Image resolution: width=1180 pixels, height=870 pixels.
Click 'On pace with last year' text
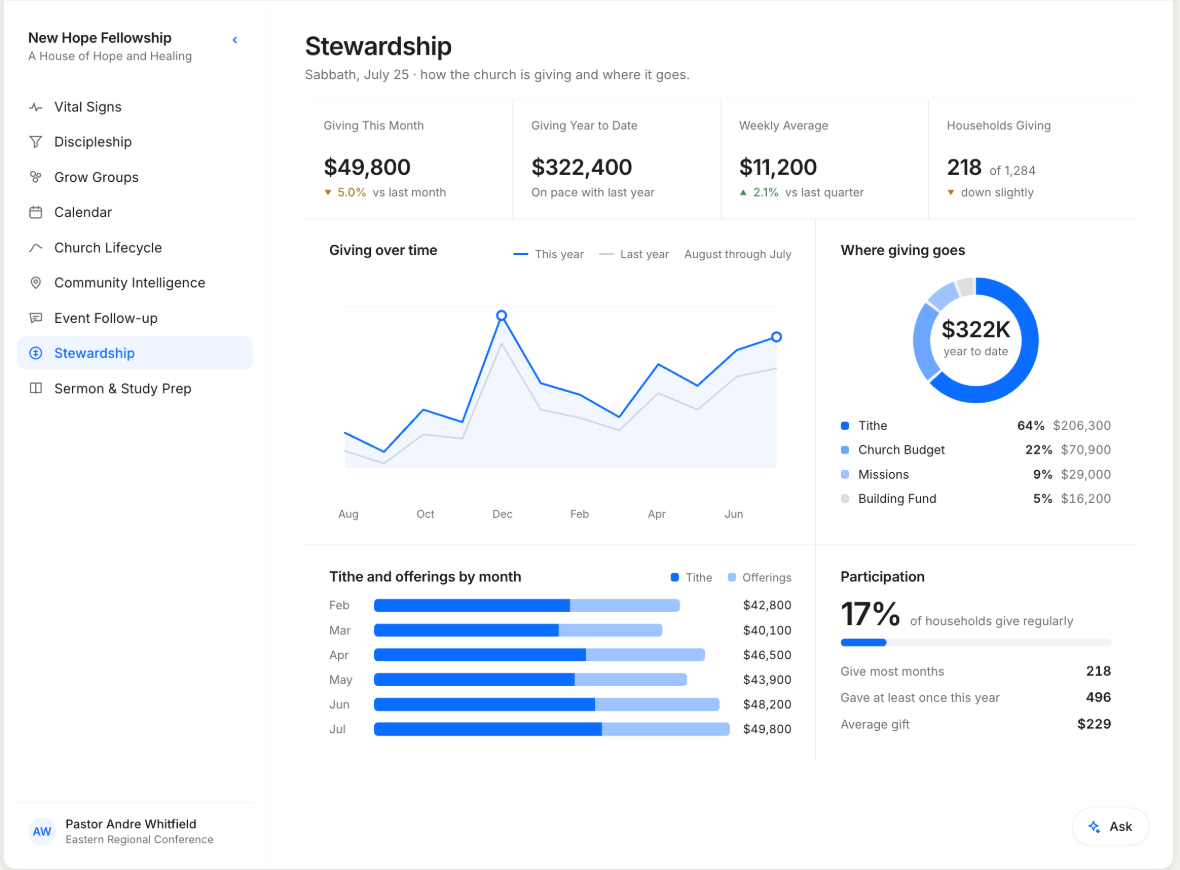(593, 193)
